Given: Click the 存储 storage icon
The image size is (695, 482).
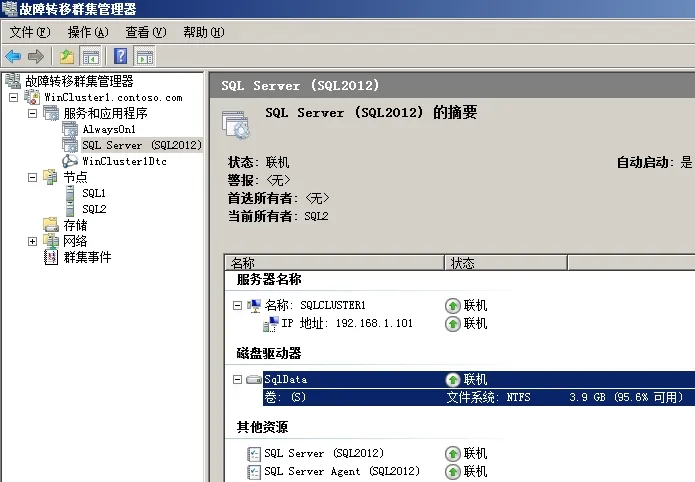Looking at the screenshot, I should coord(51,225).
